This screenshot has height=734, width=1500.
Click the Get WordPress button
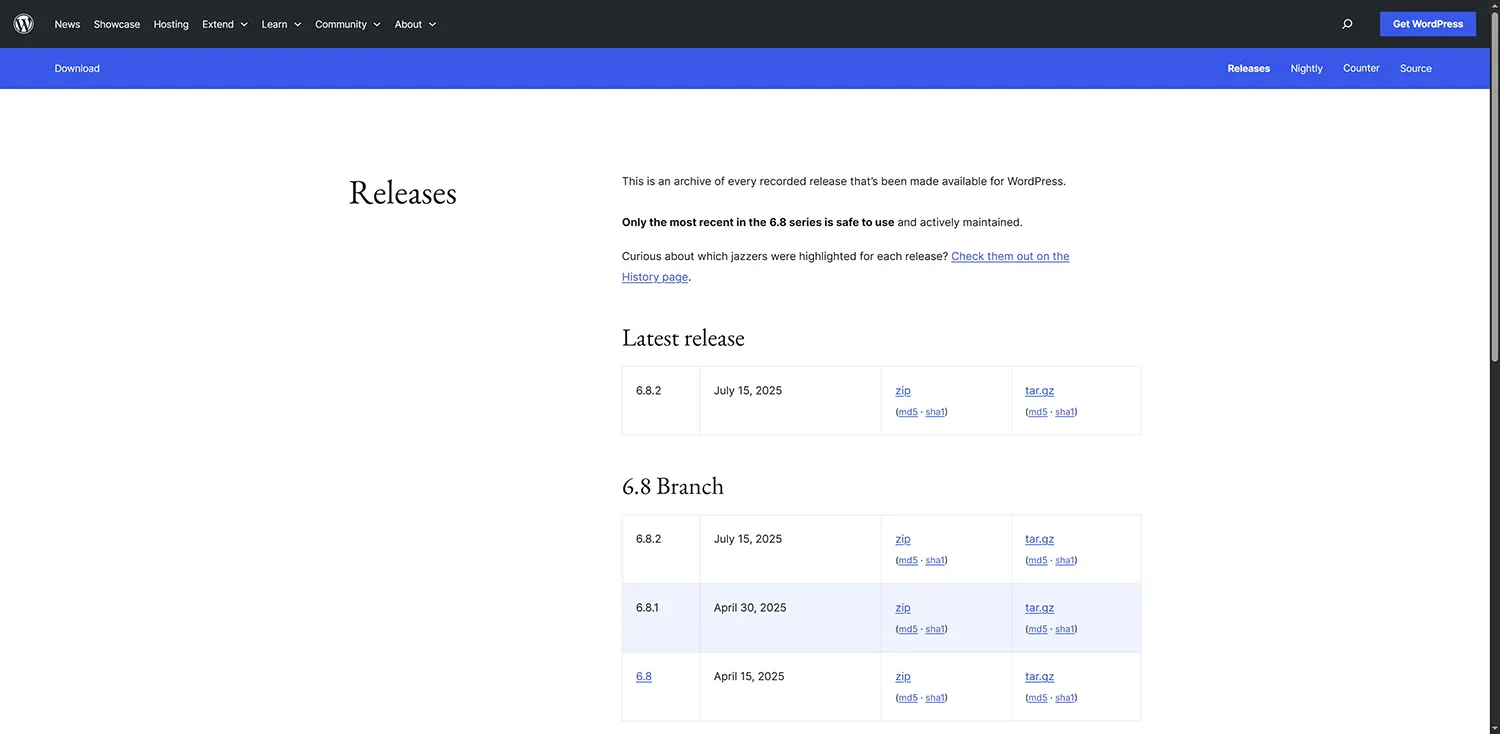point(1427,23)
